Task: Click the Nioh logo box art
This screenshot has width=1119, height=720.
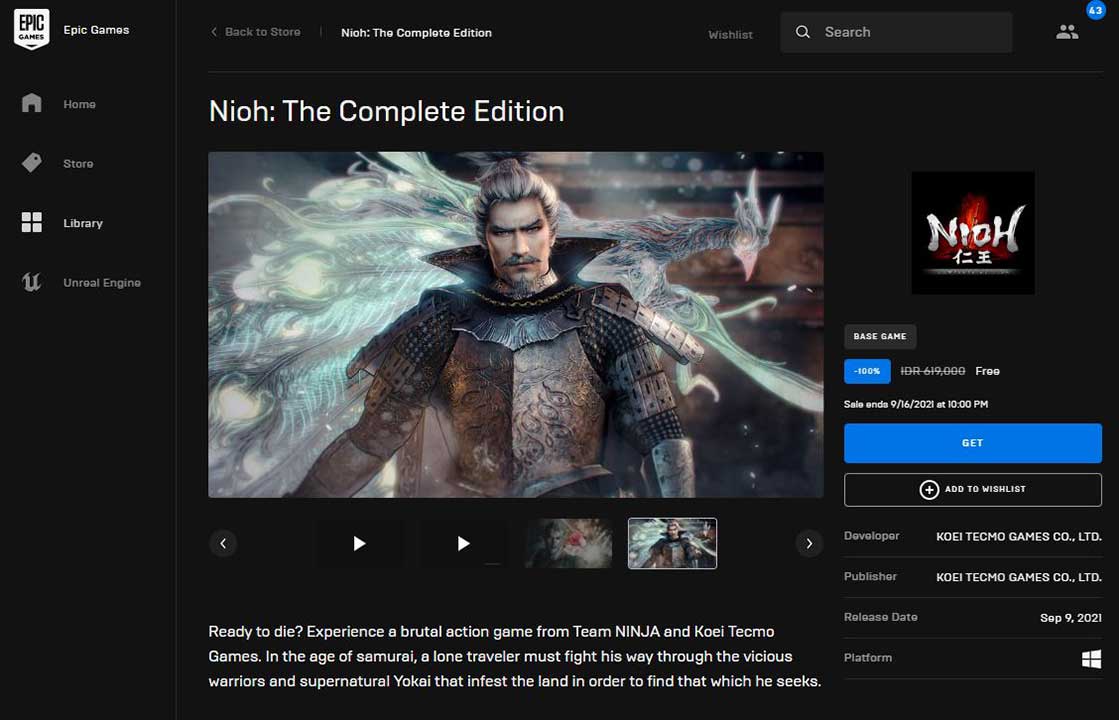Action: (973, 233)
